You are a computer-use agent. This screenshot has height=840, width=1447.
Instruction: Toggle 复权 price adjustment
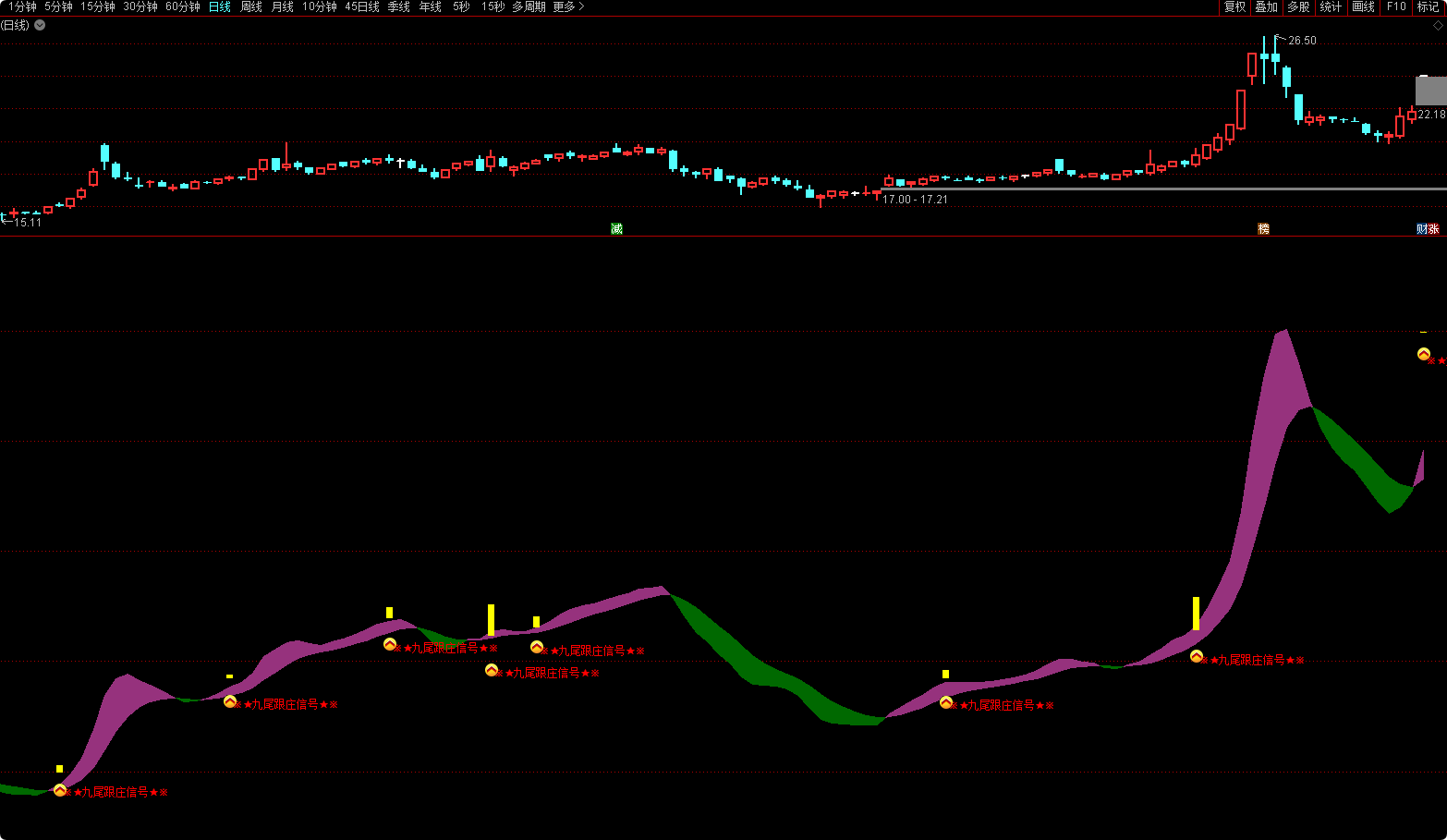point(1234,7)
